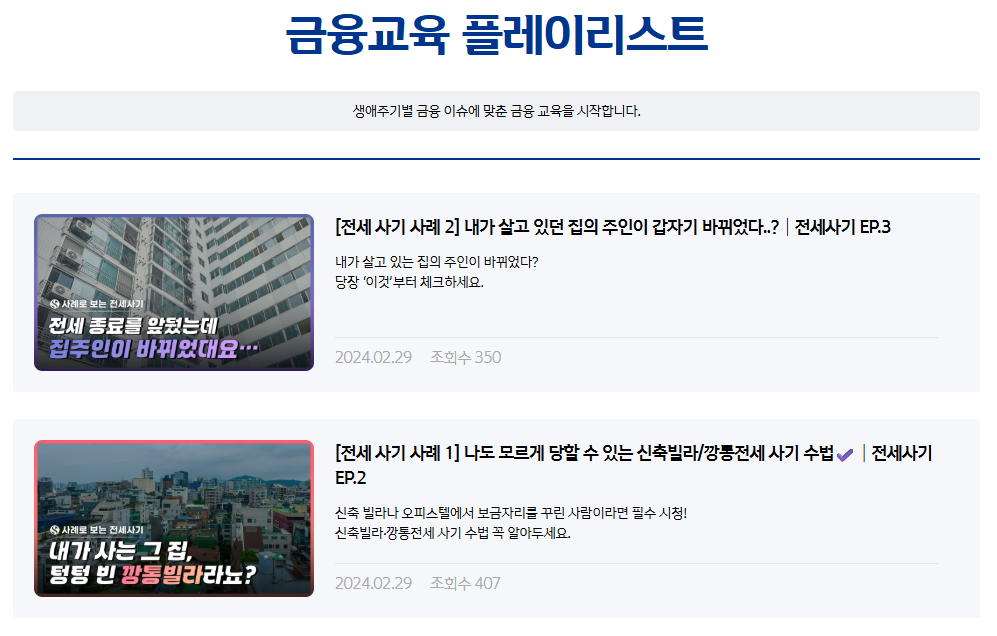Click the '금융교육 플레이리스트' page heading
This screenshot has height=636, width=997.
pyautogui.click(x=497, y=35)
